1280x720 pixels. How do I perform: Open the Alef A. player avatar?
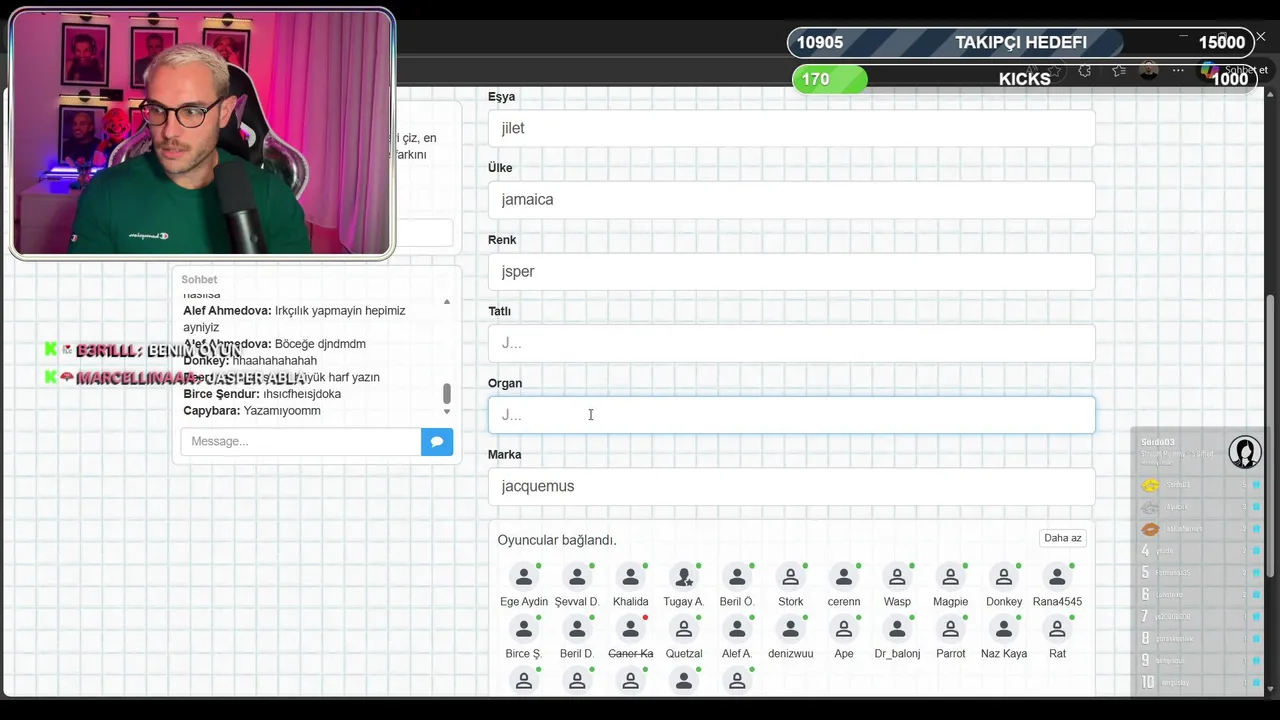pyautogui.click(x=737, y=629)
